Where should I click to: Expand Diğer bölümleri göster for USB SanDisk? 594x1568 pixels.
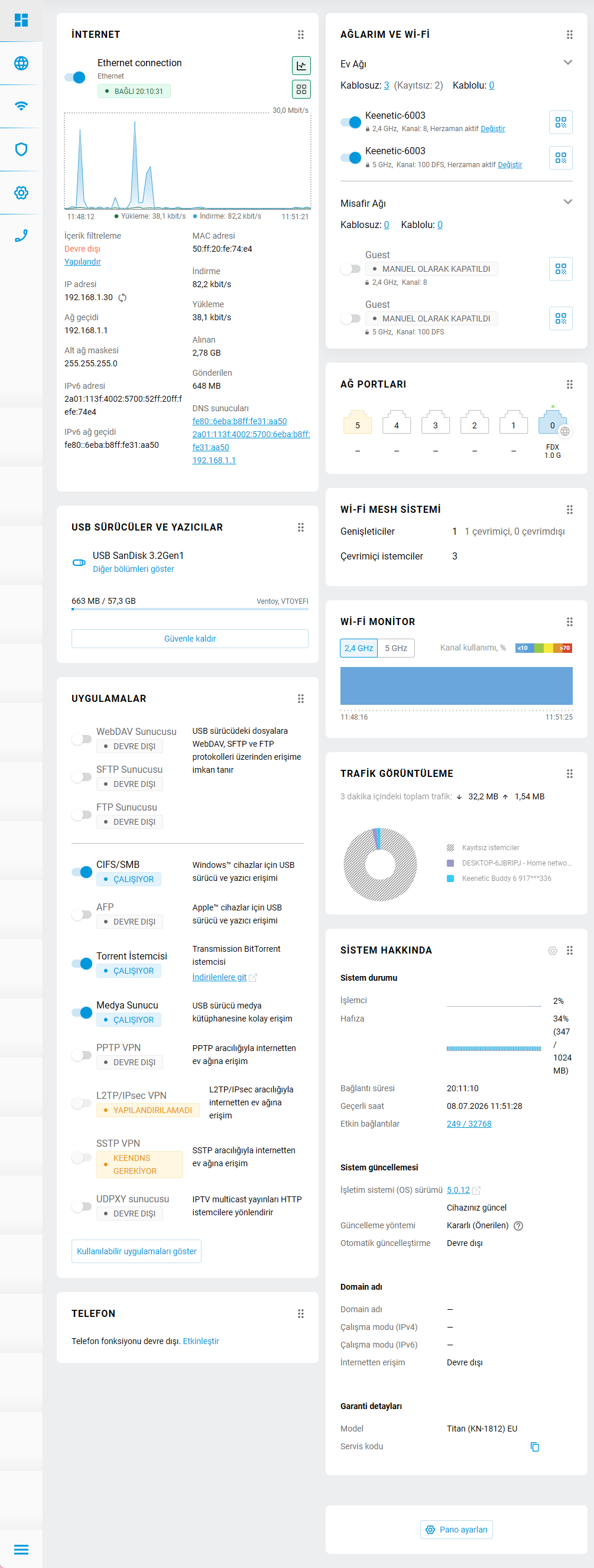point(134,569)
